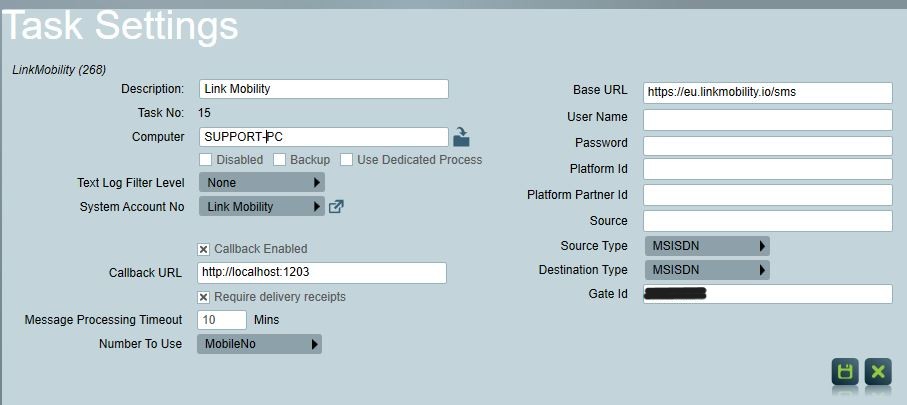The height and width of the screenshot is (405, 907).
Task: Click the Description input field
Action: (323, 89)
